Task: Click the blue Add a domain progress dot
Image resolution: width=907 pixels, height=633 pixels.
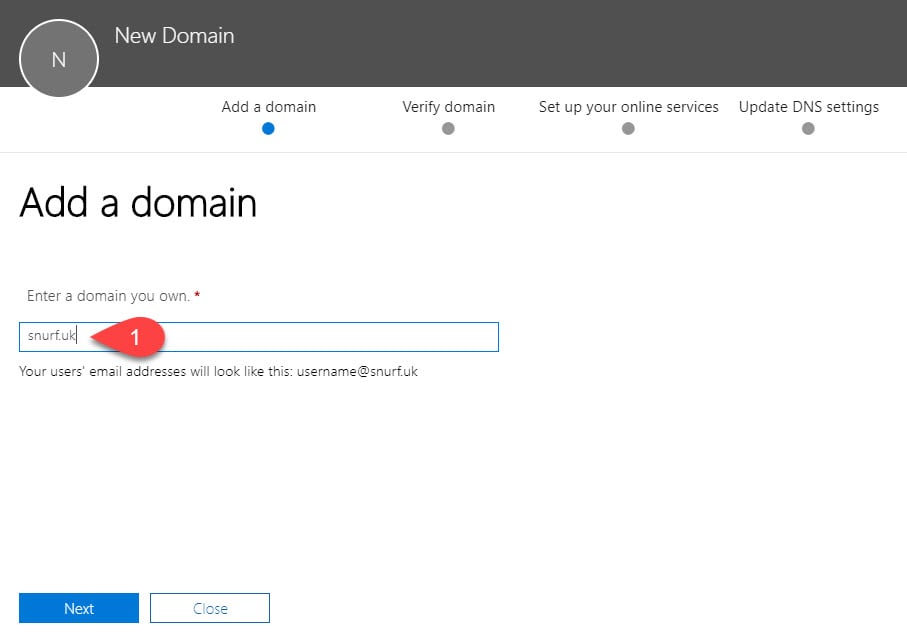Action: click(268, 128)
